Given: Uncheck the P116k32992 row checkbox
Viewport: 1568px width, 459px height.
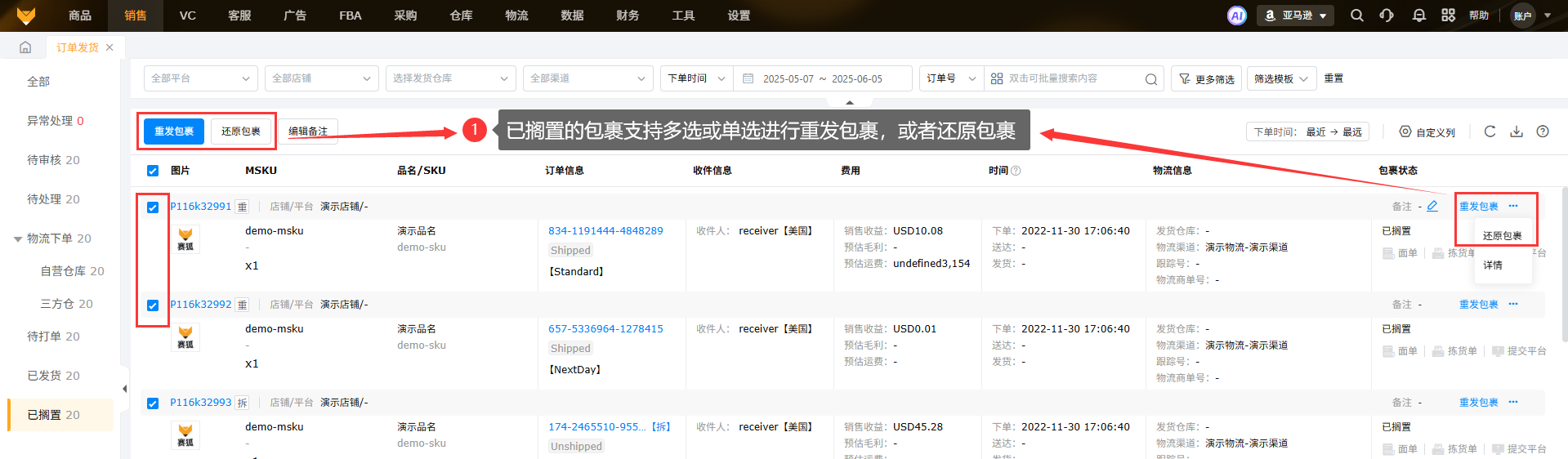Looking at the screenshot, I should [x=153, y=305].
